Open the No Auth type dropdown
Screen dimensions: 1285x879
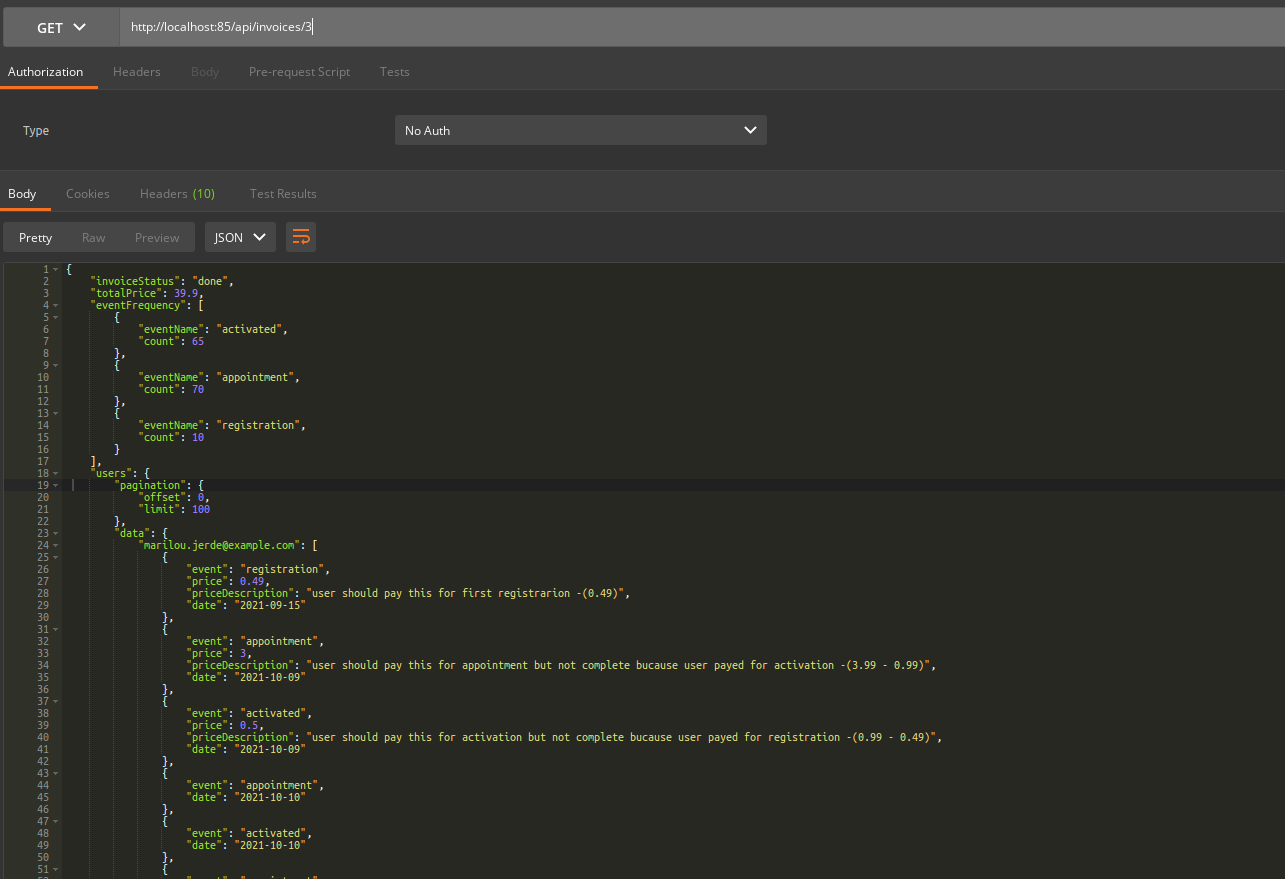tap(580, 130)
